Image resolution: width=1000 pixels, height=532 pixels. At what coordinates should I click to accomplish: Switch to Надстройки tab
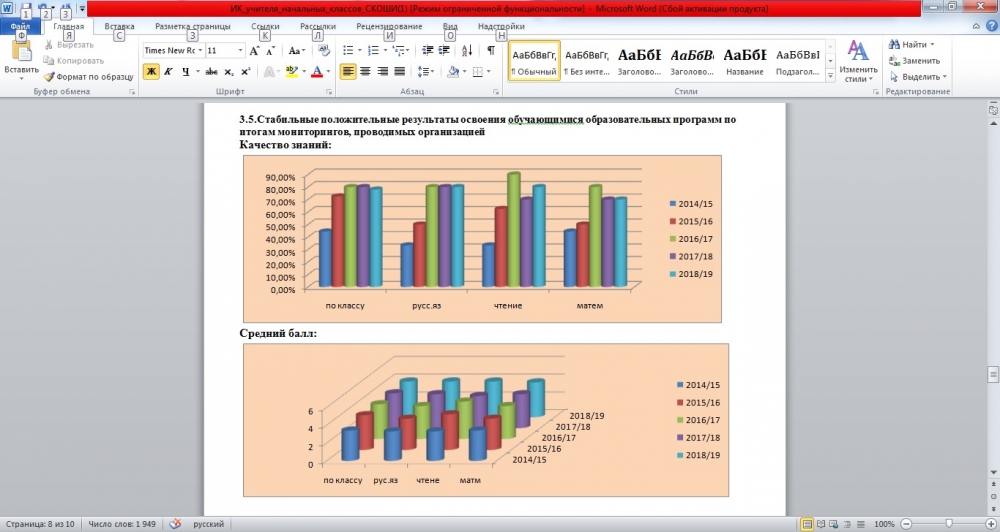[x=501, y=26]
